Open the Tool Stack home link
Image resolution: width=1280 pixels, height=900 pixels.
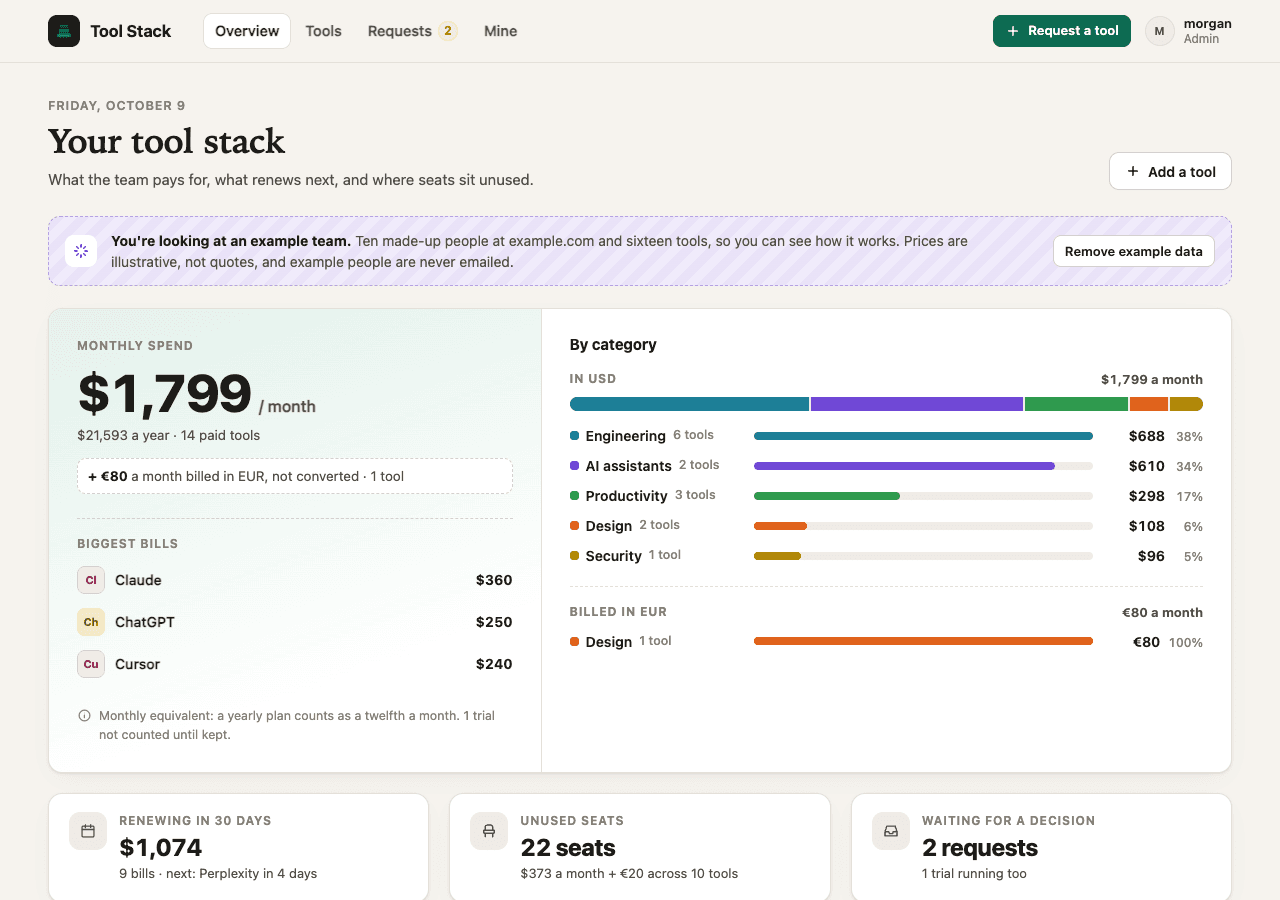pos(110,31)
